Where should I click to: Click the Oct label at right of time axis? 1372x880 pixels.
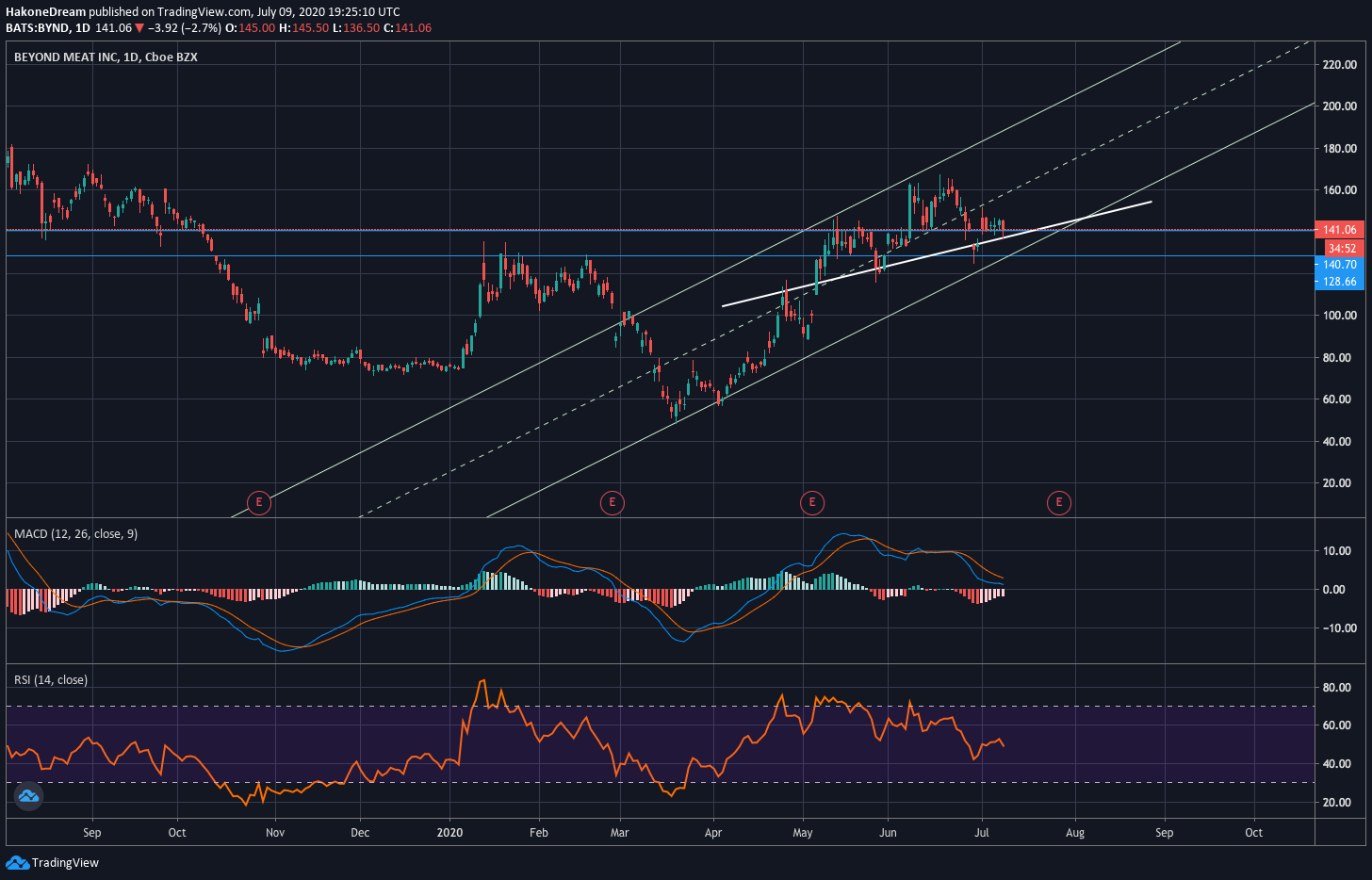tap(1253, 833)
